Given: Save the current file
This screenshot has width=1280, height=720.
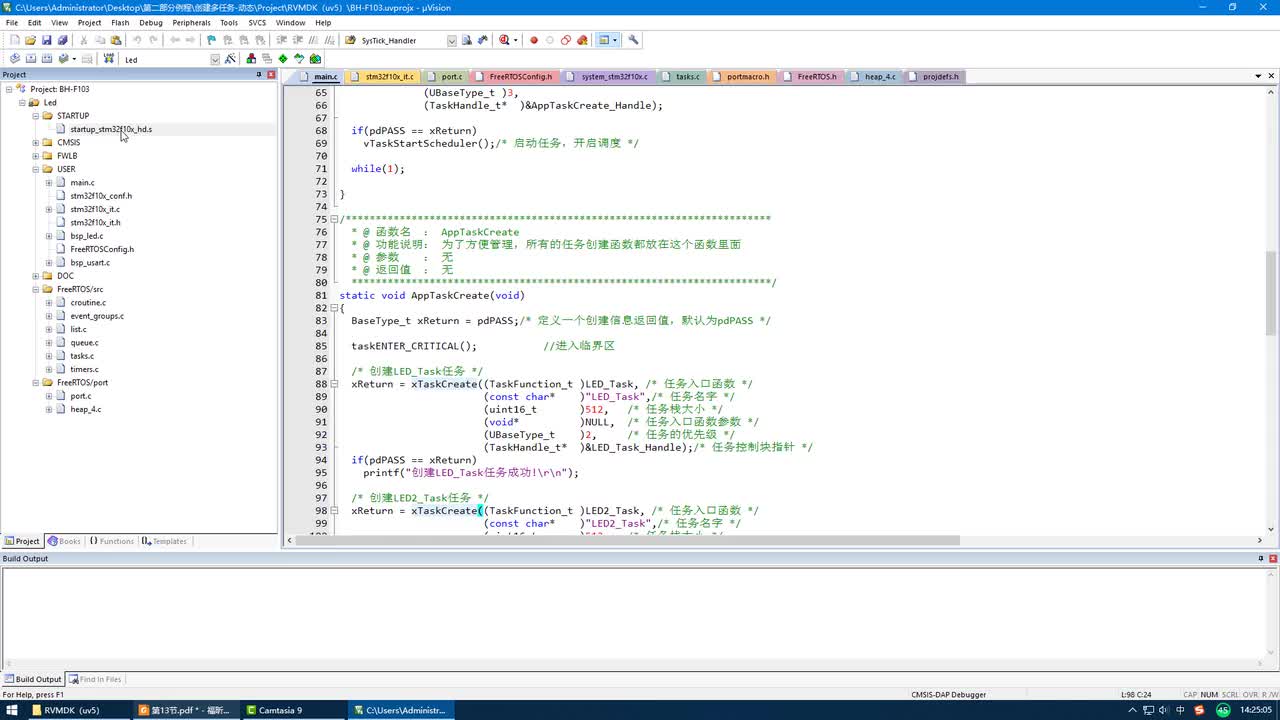Looking at the screenshot, I should pyautogui.click(x=46, y=40).
